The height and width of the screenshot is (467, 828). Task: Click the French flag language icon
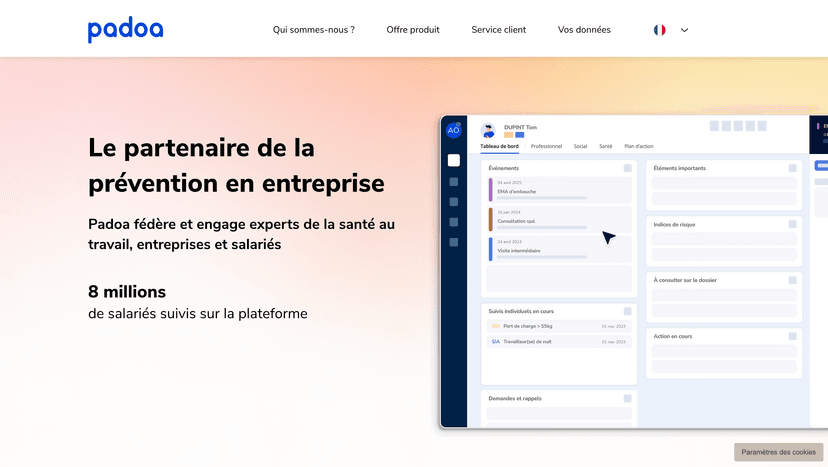[660, 30]
